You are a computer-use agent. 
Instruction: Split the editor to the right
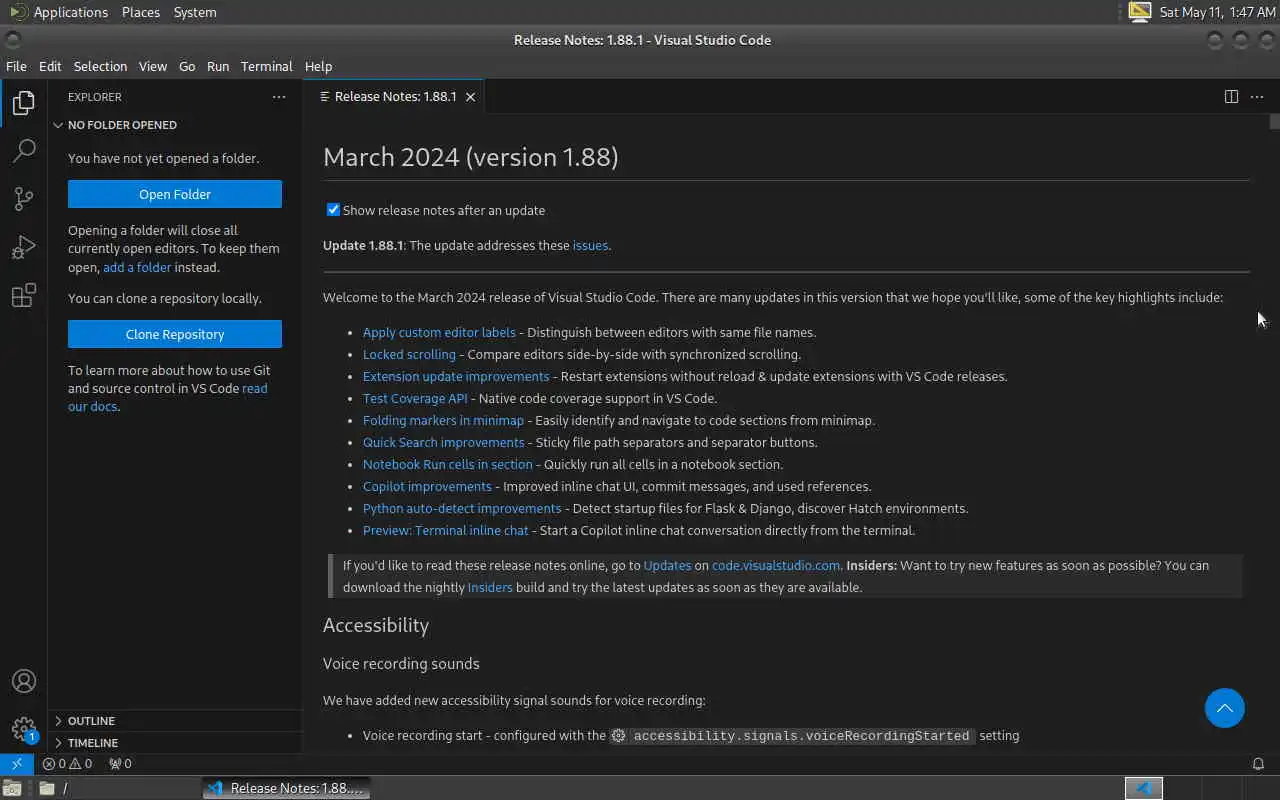point(1231,97)
